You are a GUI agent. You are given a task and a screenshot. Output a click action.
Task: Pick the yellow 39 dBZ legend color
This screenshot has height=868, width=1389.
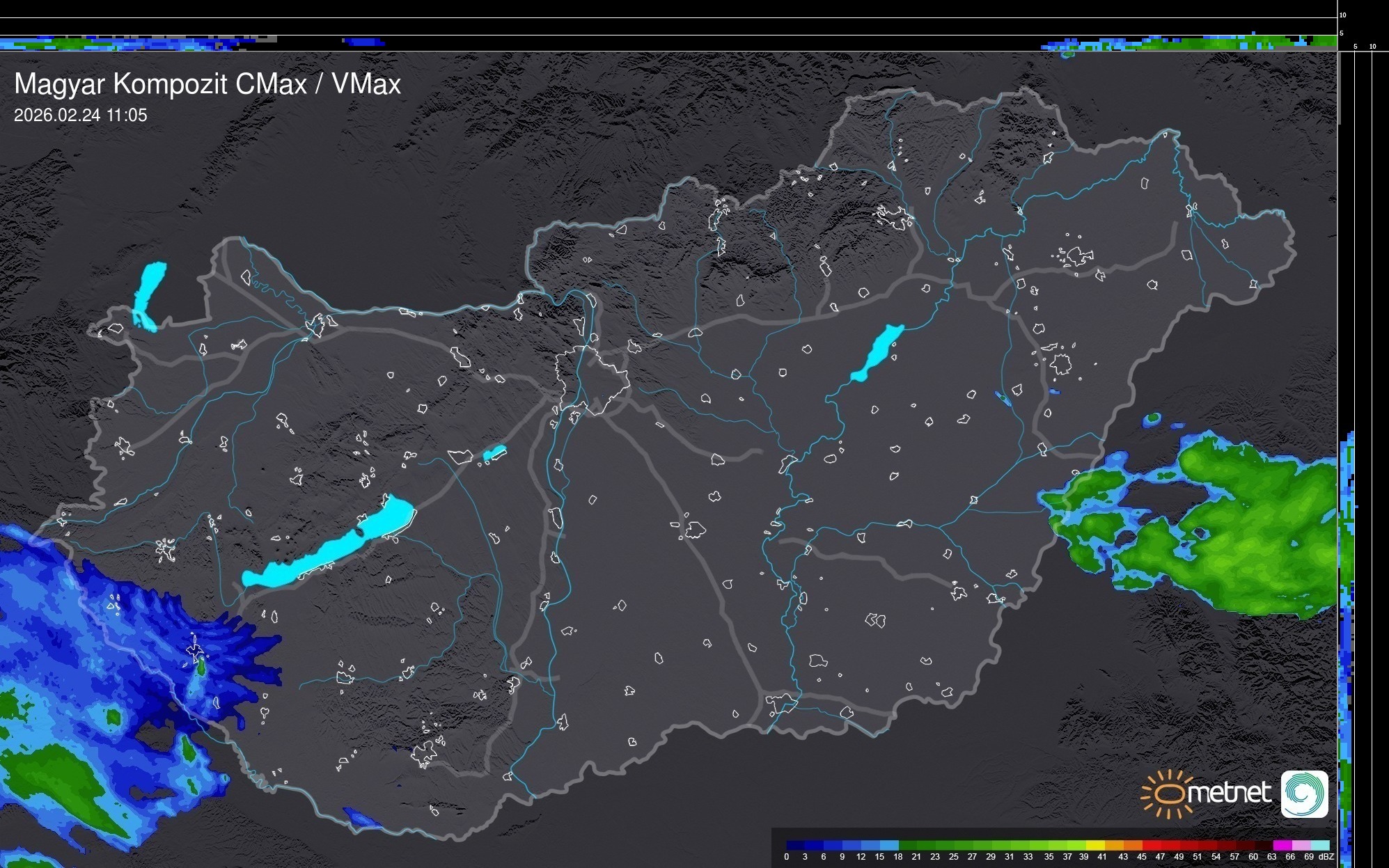tap(1095, 845)
